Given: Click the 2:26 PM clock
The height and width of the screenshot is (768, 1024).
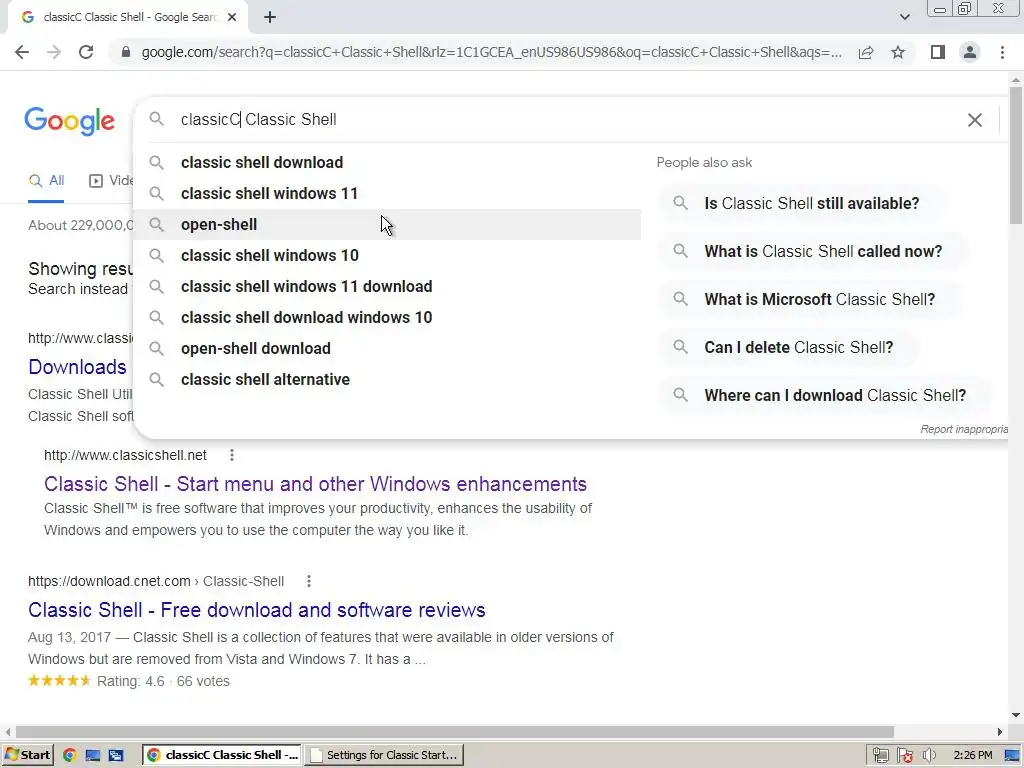Looking at the screenshot, I should tap(972, 755).
